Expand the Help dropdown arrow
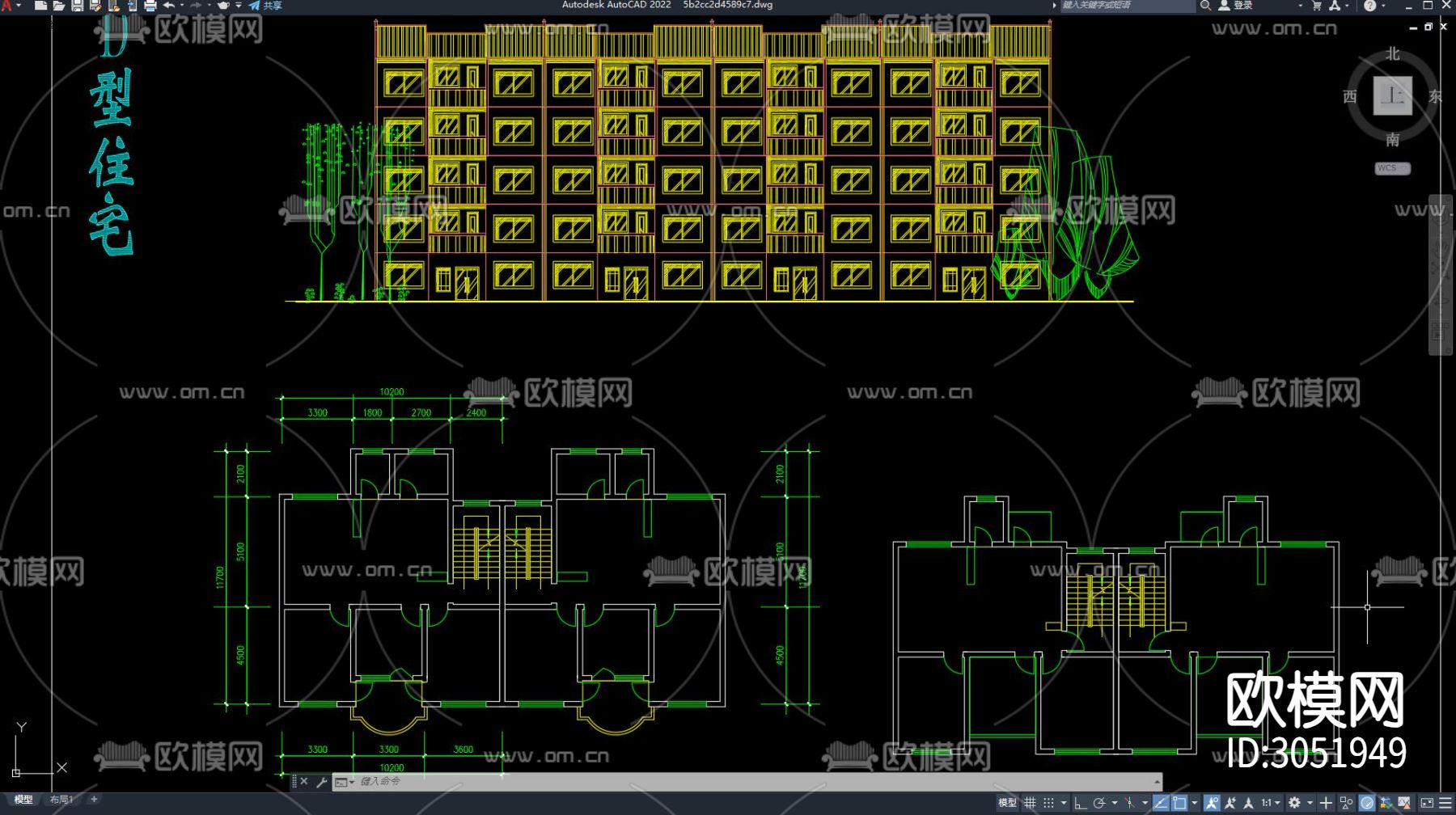The width and height of the screenshot is (1456, 815). pyautogui.click(x=1383, y=6)
